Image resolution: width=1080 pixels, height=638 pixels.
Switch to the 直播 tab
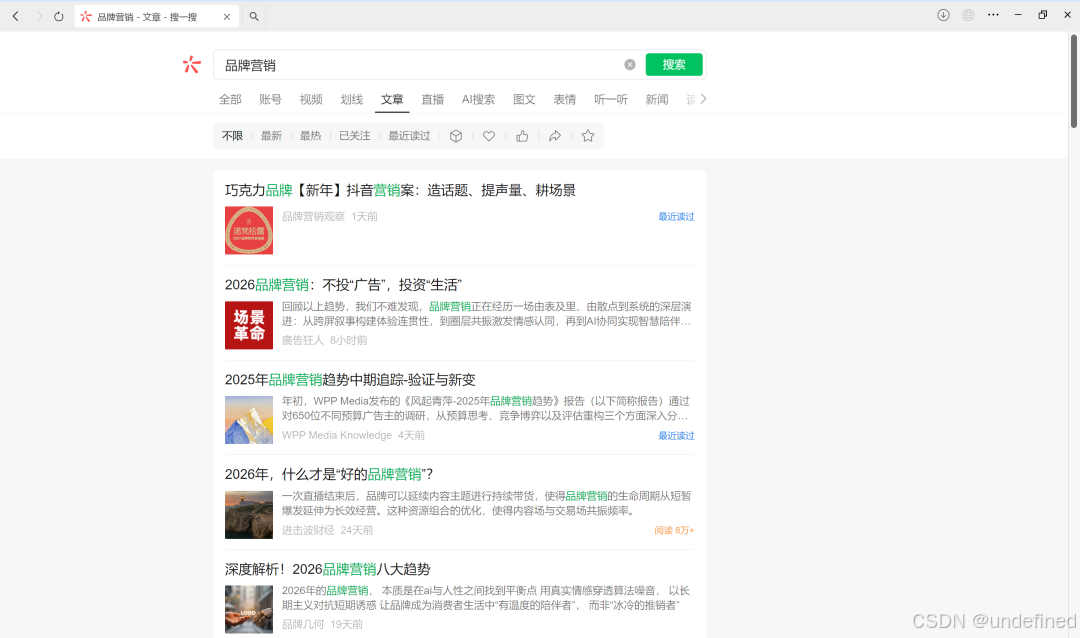click(x=433, y=99)
